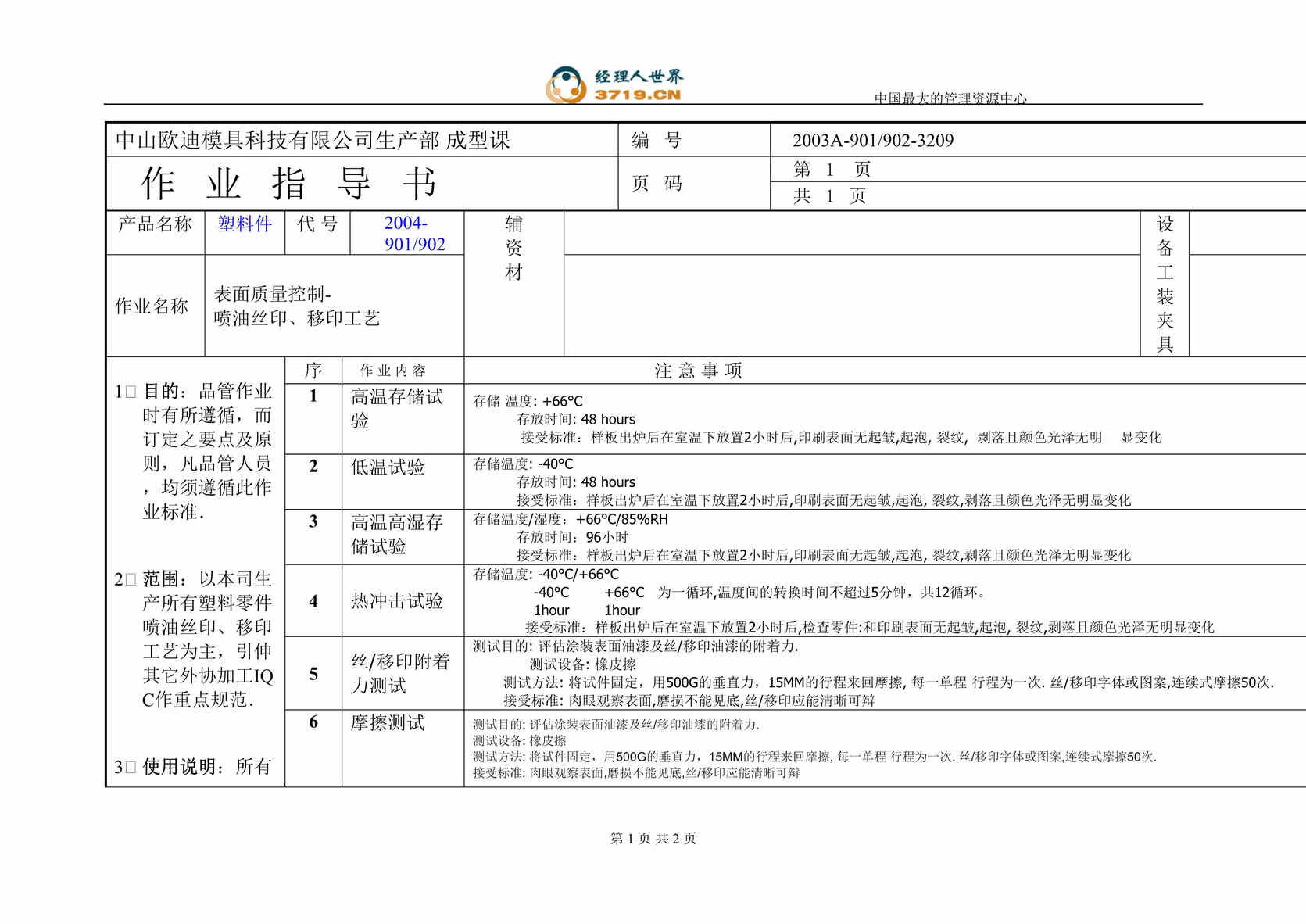Select text 存储温度: -40°C
Image resolution: width=1306 pixels, height=924 pixels.
(x=523, y=464)
